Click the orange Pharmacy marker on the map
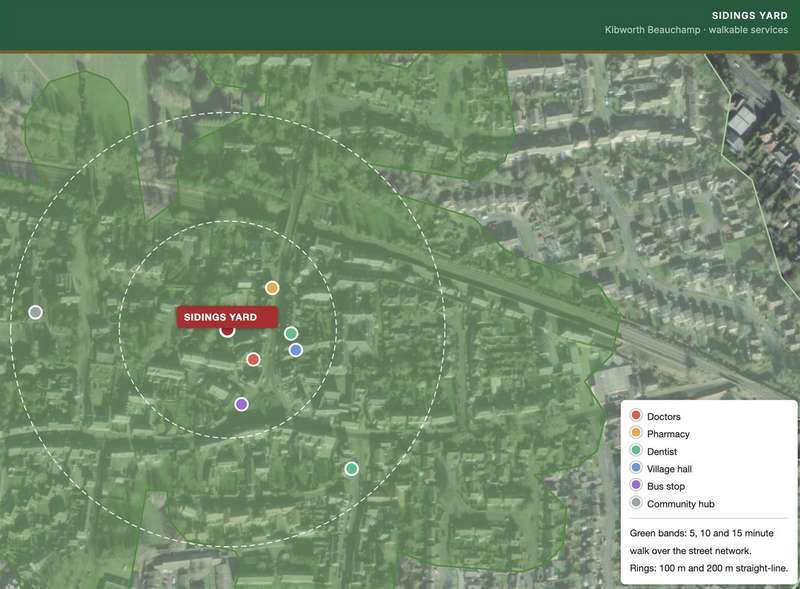 coord(272,288)
